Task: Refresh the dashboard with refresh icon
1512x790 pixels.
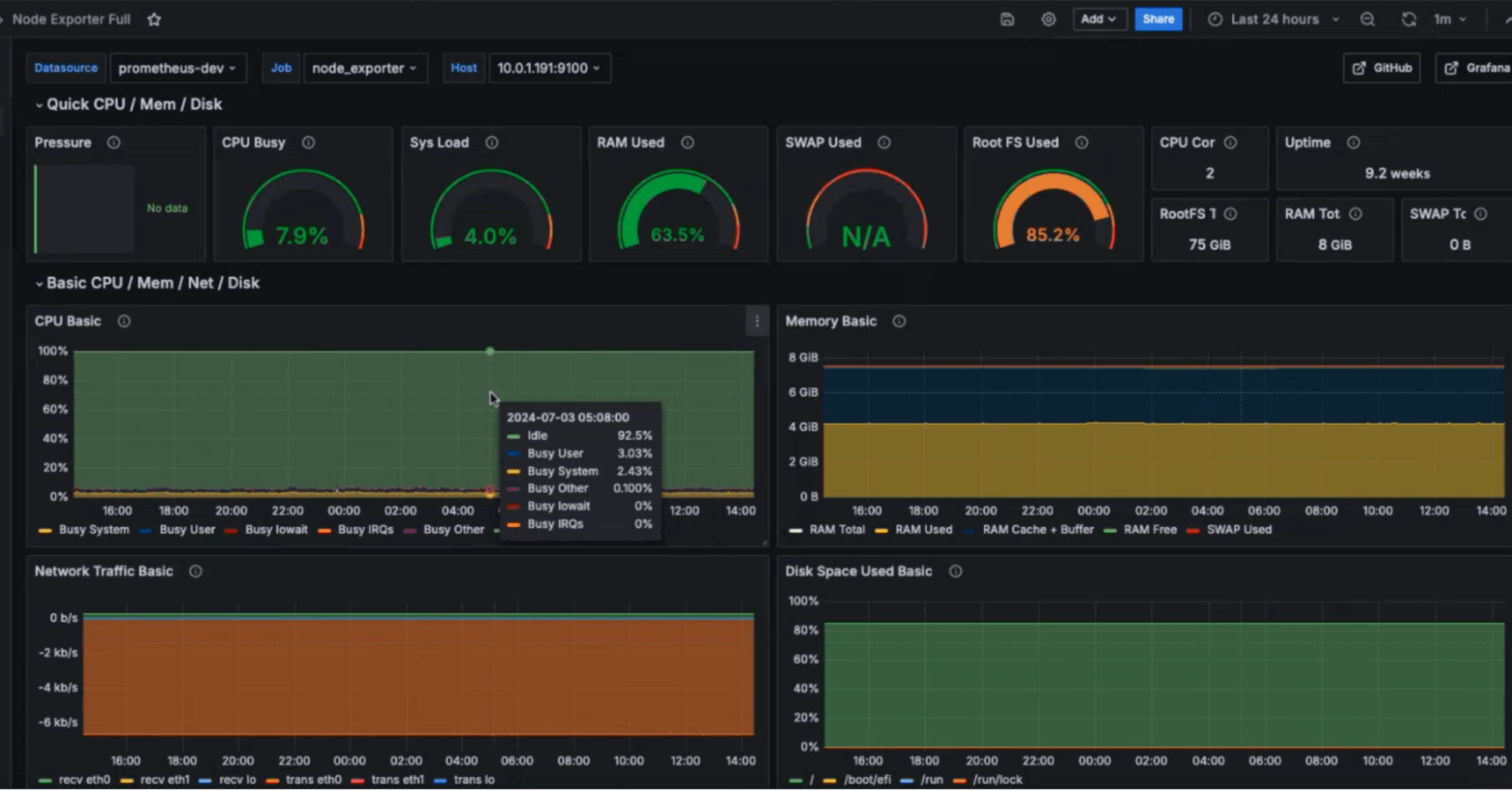Action: (1408, 20)
